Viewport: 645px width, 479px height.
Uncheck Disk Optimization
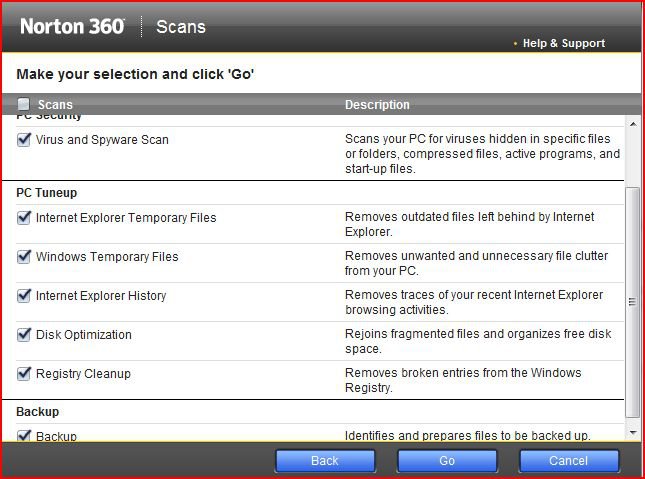[x=24, y=335]
